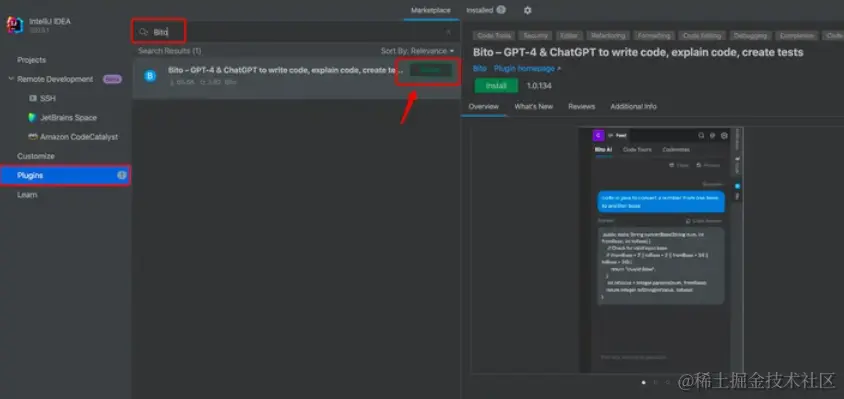
Task: Click the count badge on Installed tab
Action: (501, 10)
